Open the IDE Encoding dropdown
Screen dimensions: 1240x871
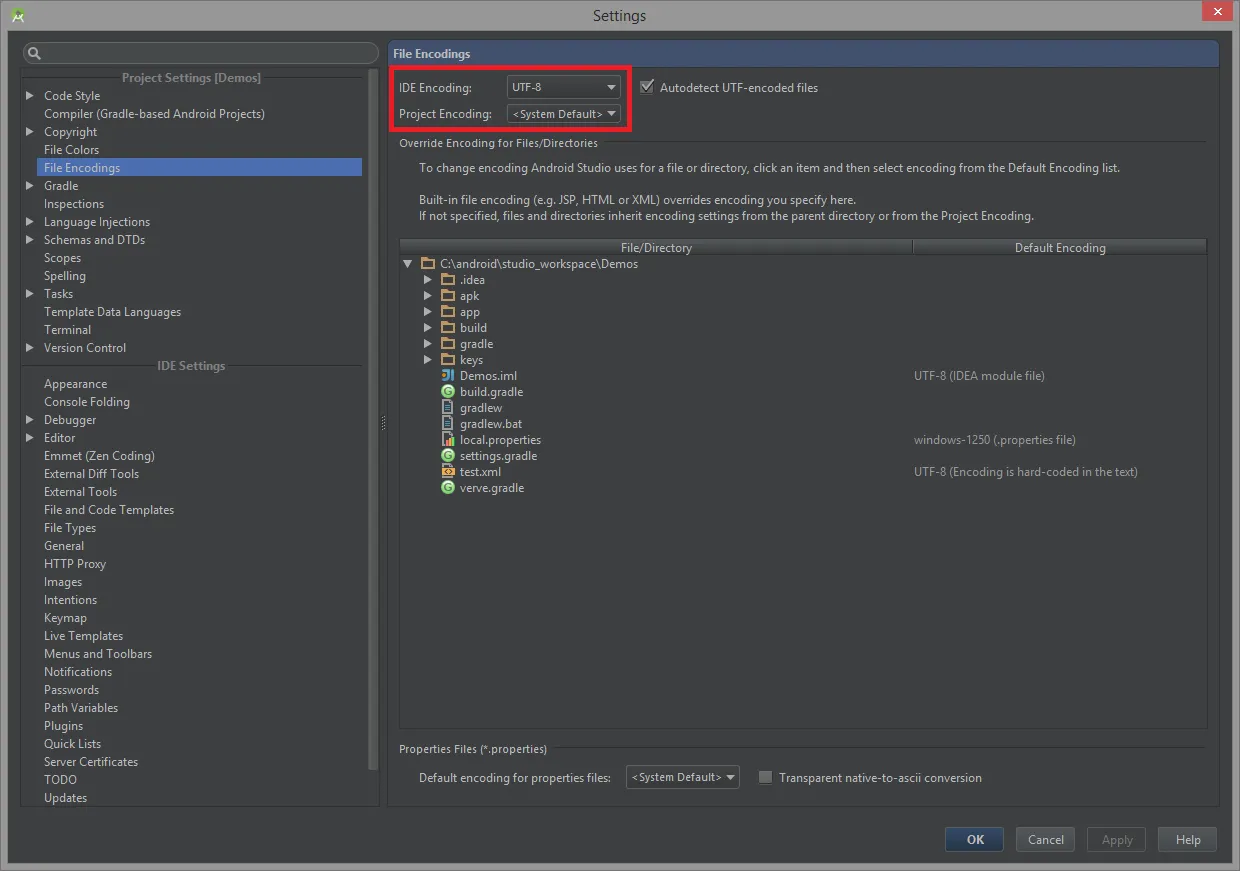[x=564, y=87]
